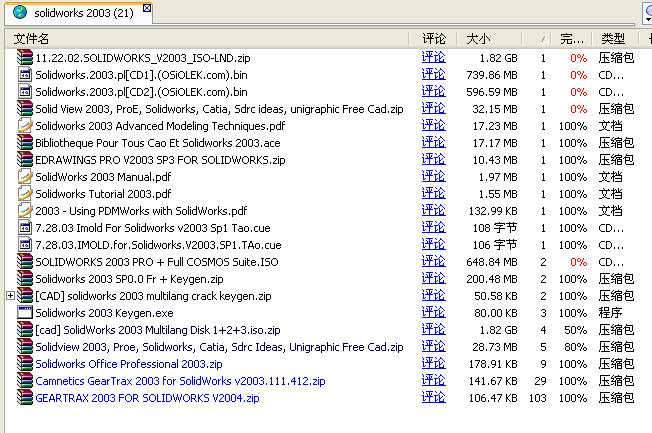This screenshot has width=652, height=433.
Task: Click archive icon of EDRAWINGS PRO V2003 SP3 zip
Action: [25, 160]
